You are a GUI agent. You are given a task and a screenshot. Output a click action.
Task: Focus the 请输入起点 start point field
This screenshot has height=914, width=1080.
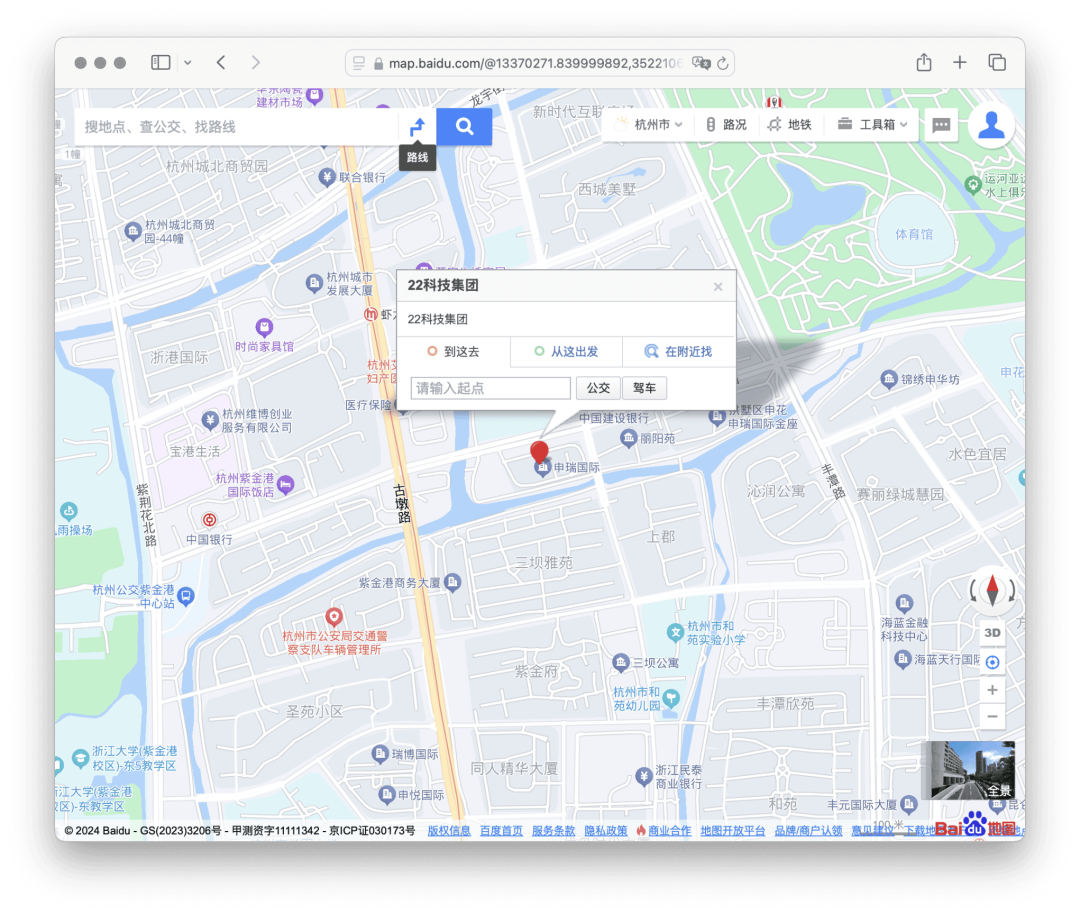pos(490,388)
